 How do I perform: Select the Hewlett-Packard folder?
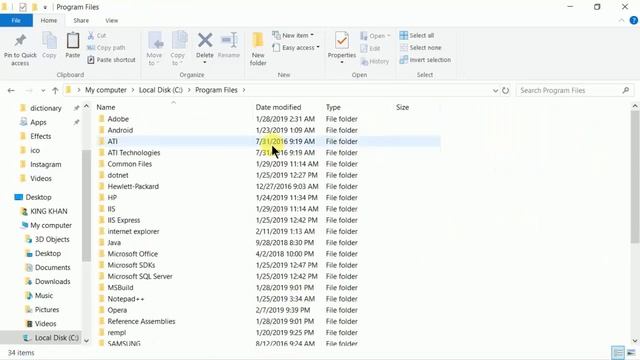(x=133, y=187)
